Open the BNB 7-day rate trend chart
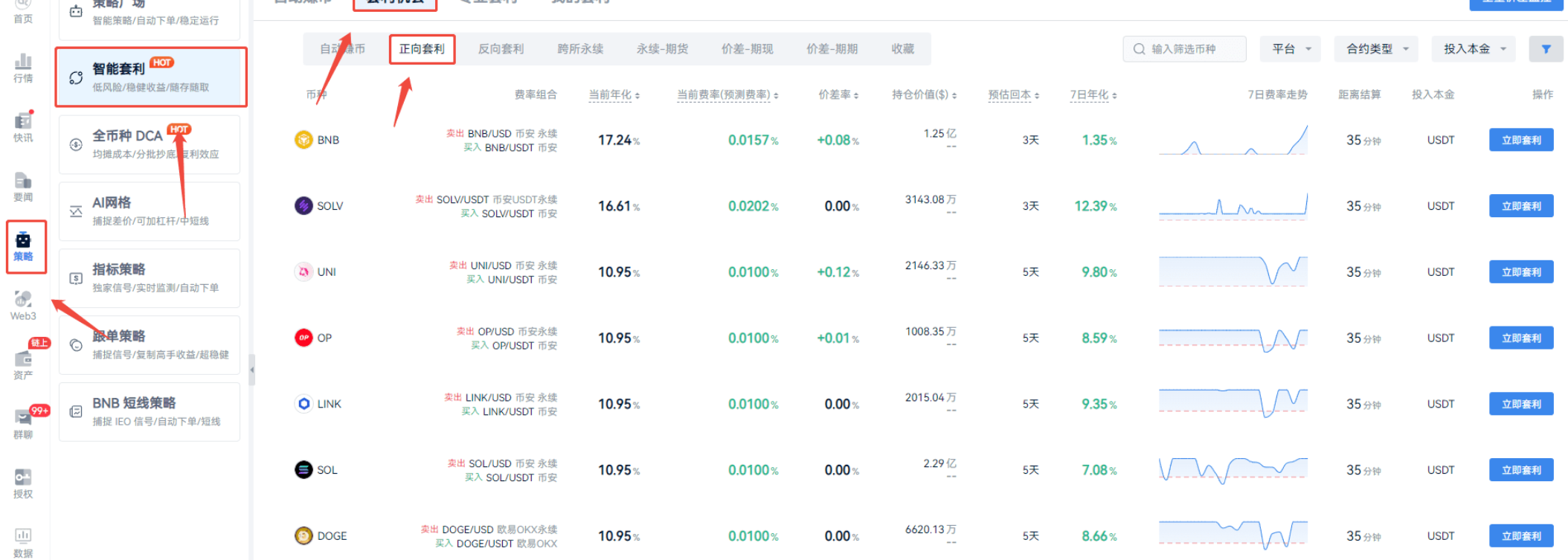The height and width of the screenshot is (560, 1568). 1233,140
